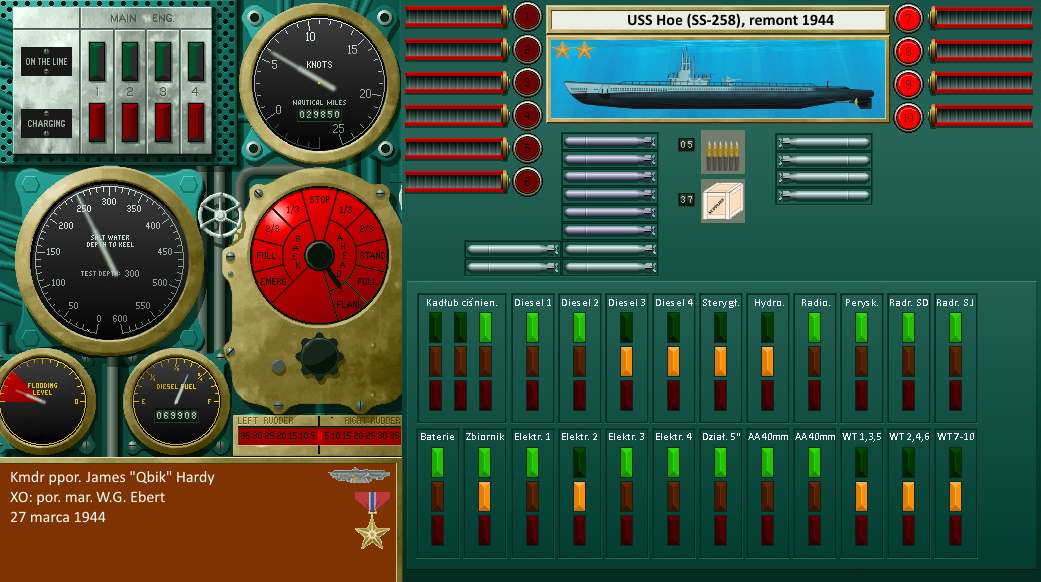Click the supplies crate icon

pos(721,201)
